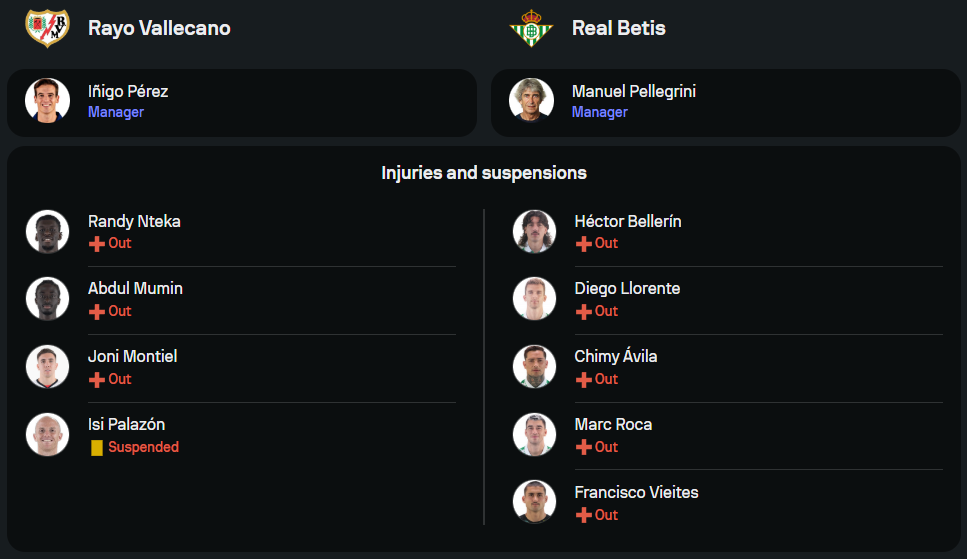Open Francisco Vieites player entry

coord(636,492)
